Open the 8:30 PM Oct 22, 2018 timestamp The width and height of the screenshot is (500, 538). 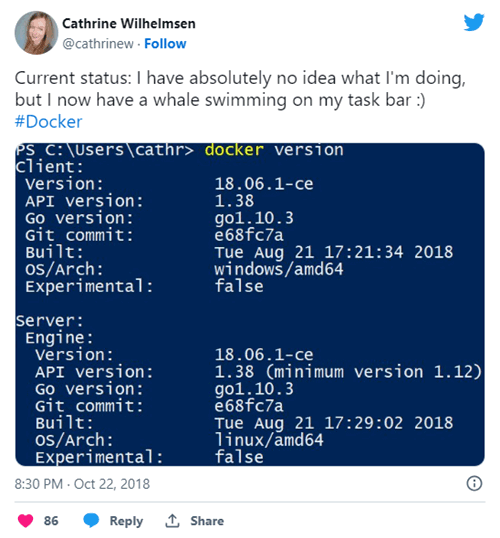click(x=82, y=484)
